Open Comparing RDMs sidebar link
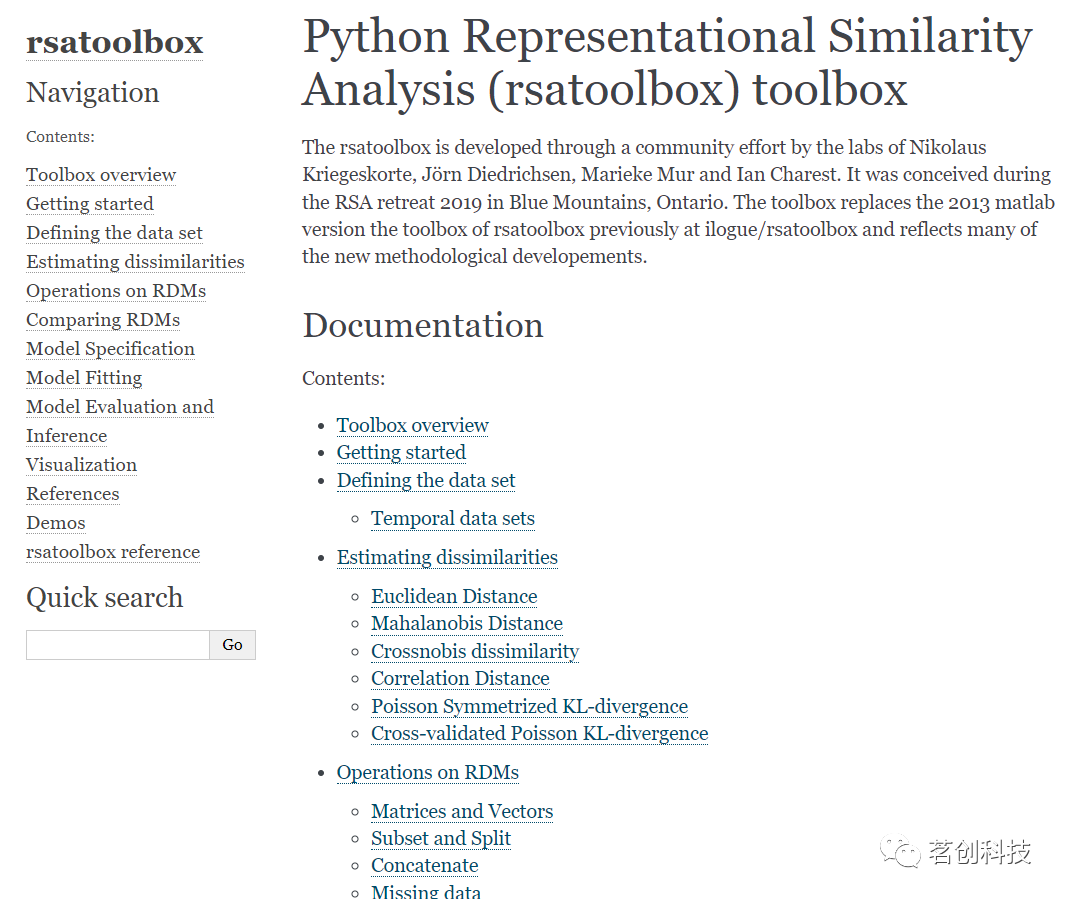The height and width of the screenshot is (899, 1066). point(103,320)
